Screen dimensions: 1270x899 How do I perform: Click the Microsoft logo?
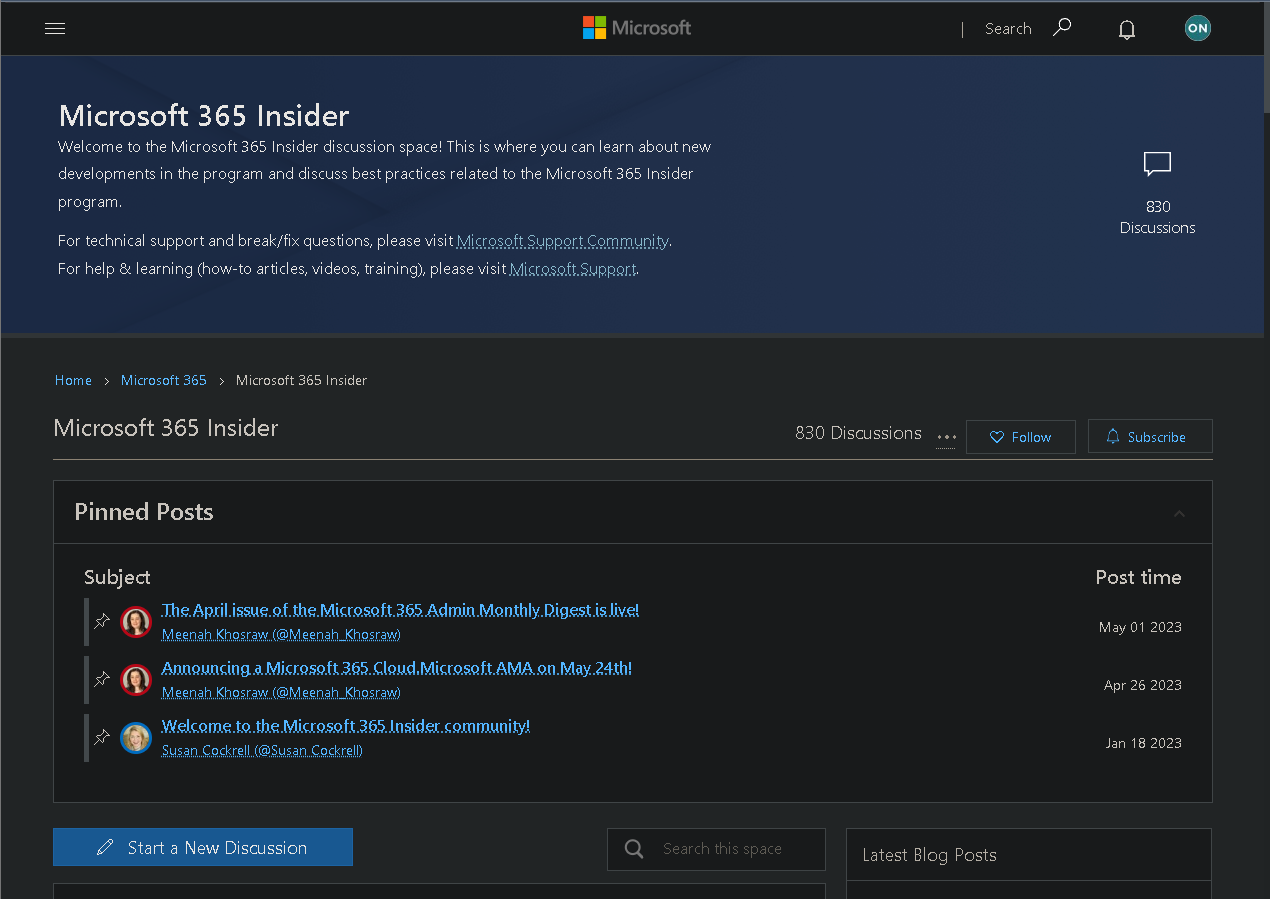[637, 28]
